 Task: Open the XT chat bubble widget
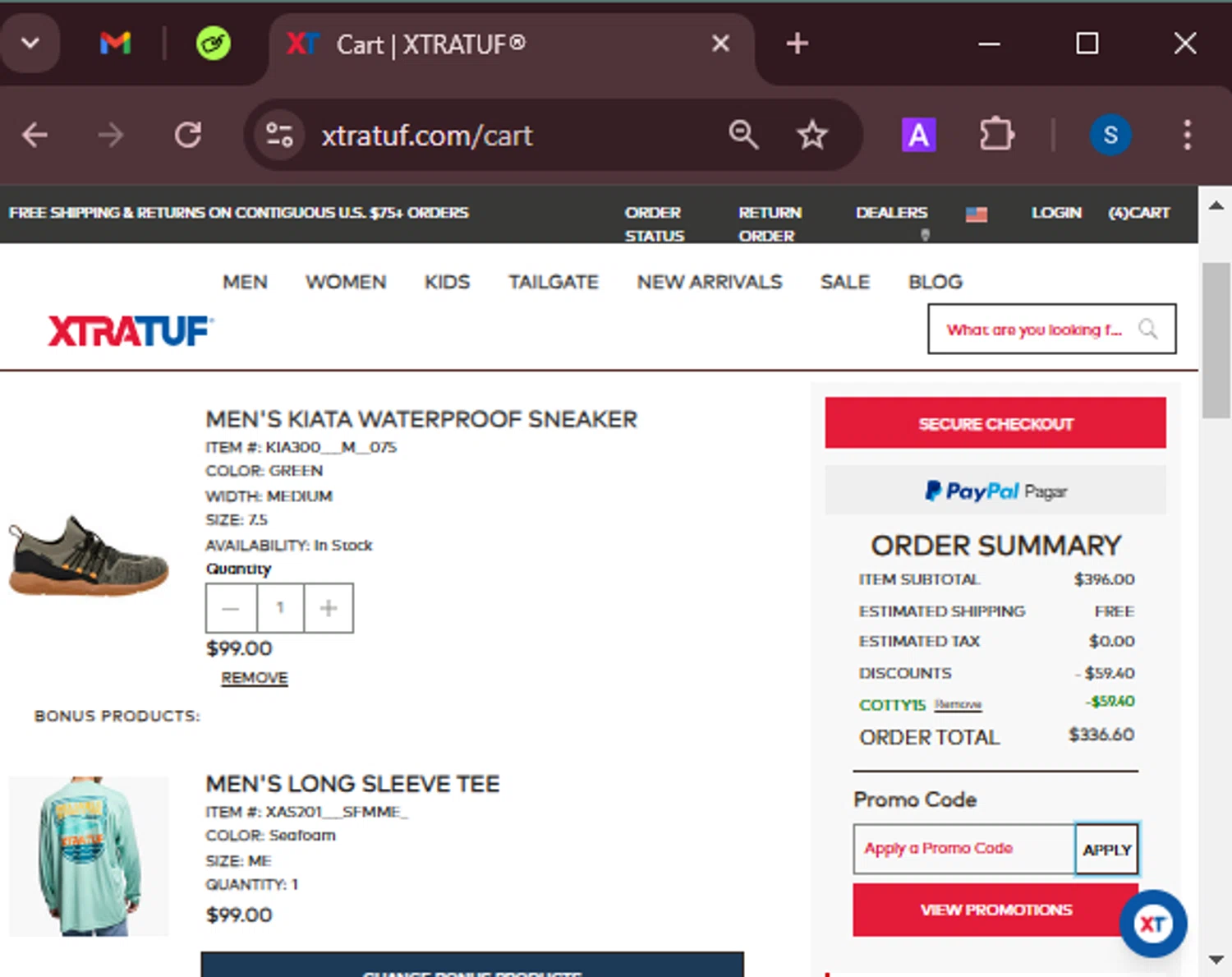click(1152, 924)
